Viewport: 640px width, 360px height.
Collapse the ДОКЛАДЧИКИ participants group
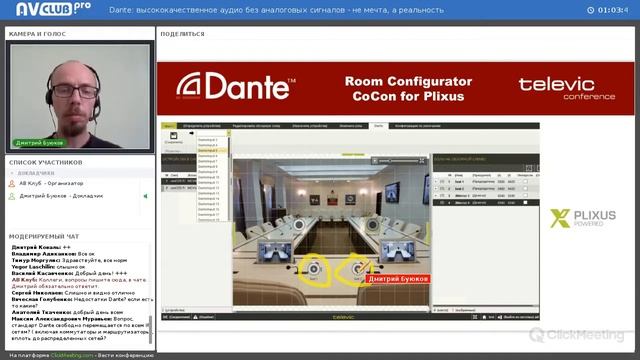click(12, 173)
